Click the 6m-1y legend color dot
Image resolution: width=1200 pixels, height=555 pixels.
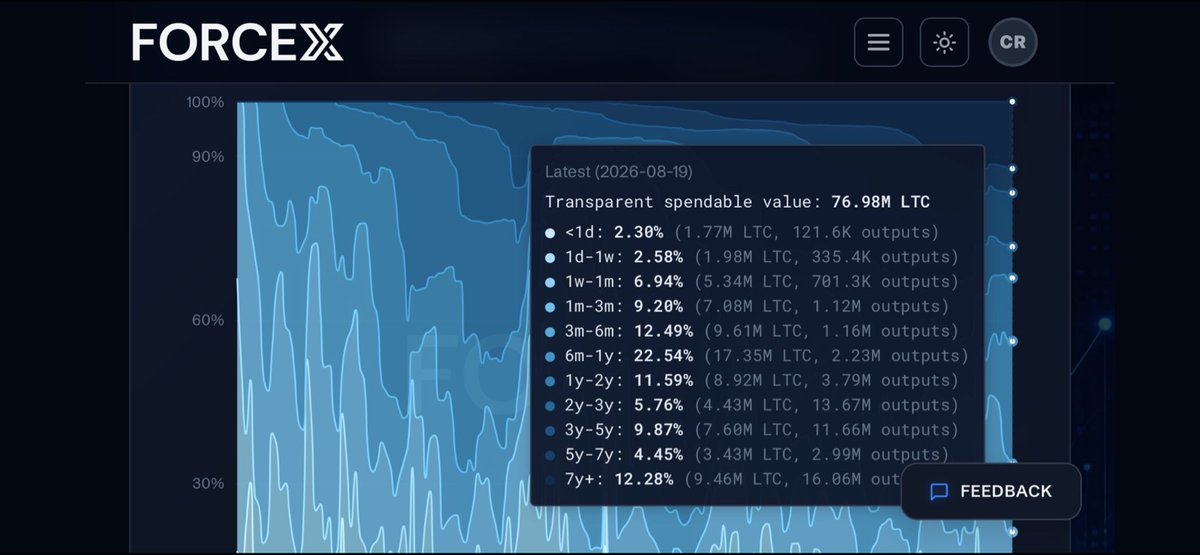click(x=550, y=356)
